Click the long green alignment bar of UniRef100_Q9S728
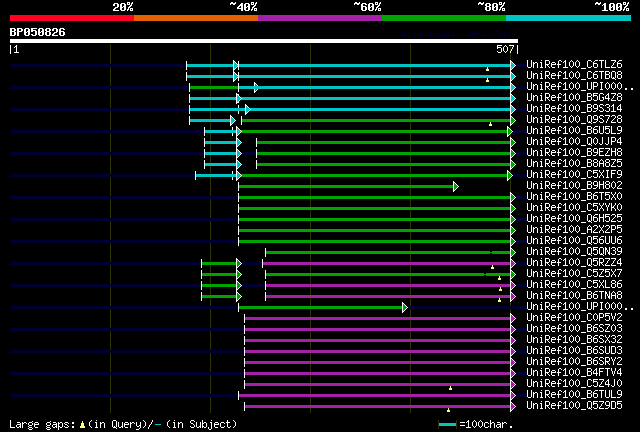Viewport: 640px width, 432px height. [x=376, y=120]
